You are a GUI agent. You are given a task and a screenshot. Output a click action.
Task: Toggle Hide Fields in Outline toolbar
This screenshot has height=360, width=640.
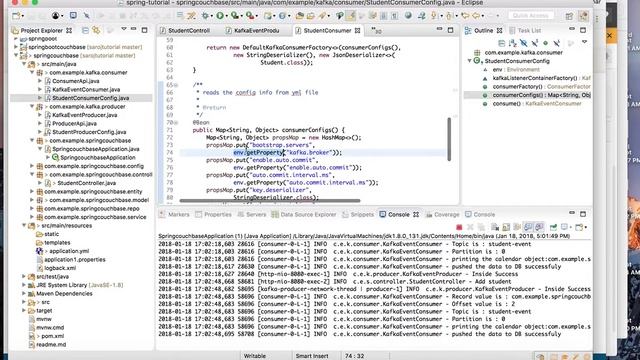click(524, 43)
